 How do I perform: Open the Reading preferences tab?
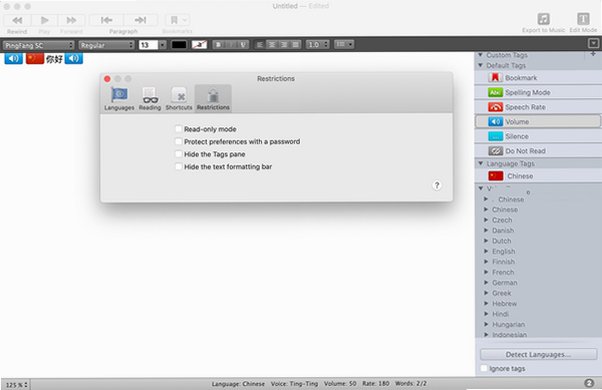click(150, 99)
